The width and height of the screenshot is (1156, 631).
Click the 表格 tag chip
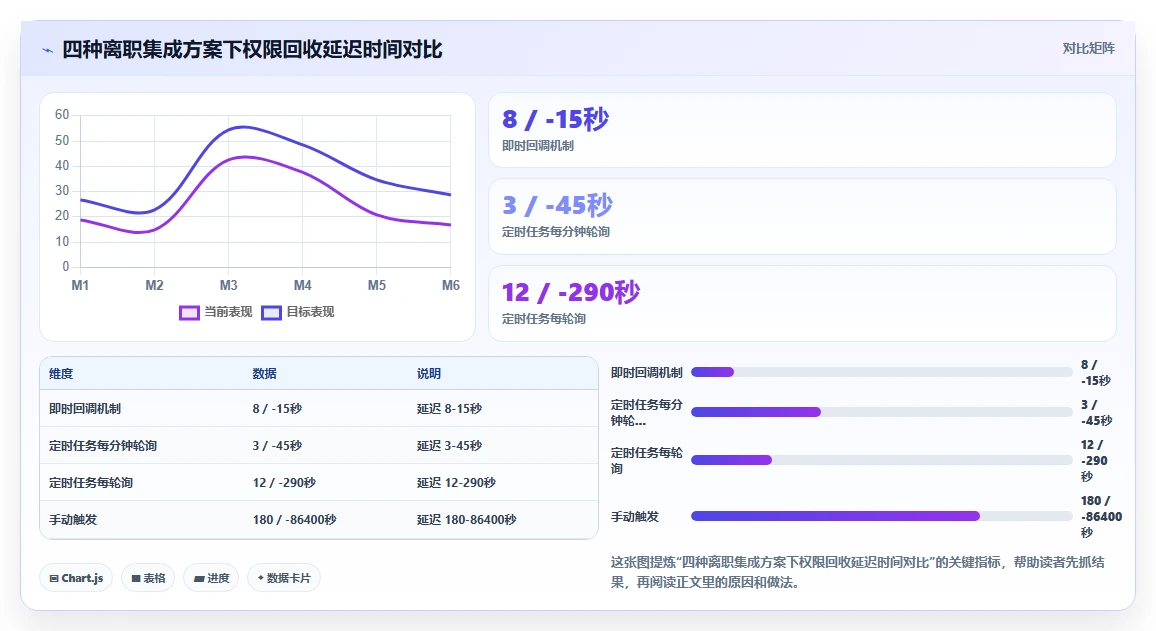pos(148,578)
